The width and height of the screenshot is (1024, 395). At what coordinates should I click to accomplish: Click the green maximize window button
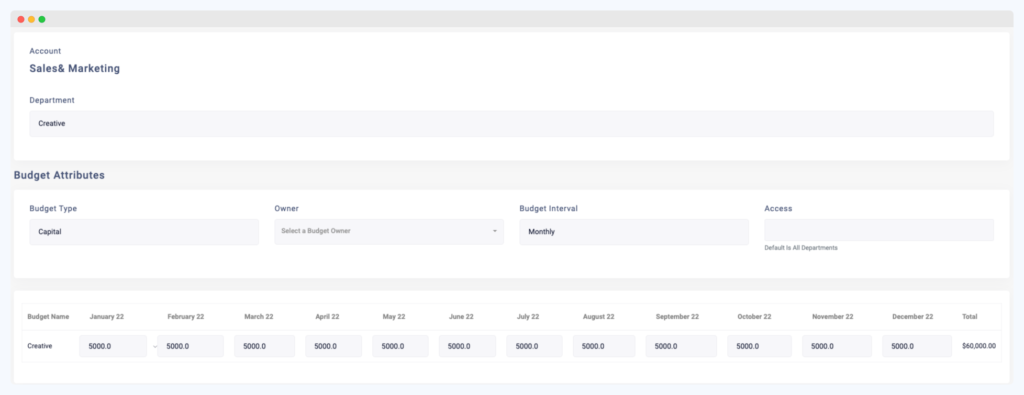[x=42, y=19]
